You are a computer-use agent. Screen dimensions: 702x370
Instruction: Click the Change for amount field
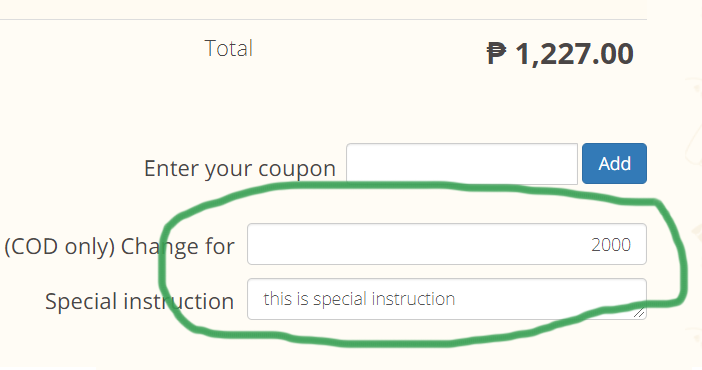pos(447,244)
